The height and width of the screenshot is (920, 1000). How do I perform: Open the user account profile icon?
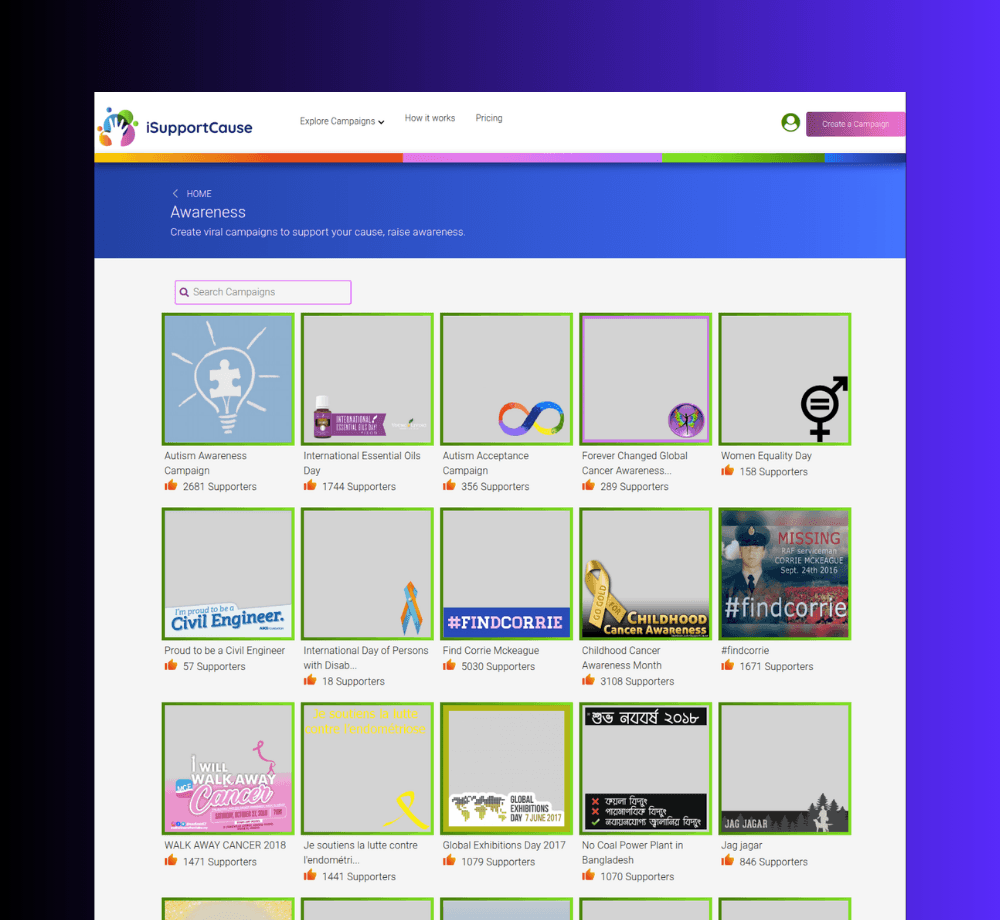(x=790, y=122)
